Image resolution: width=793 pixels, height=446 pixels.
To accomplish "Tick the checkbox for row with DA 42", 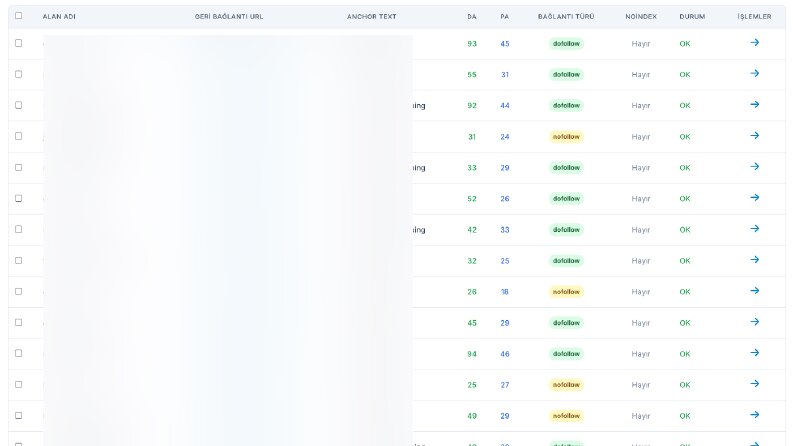I will pos(19,229).
